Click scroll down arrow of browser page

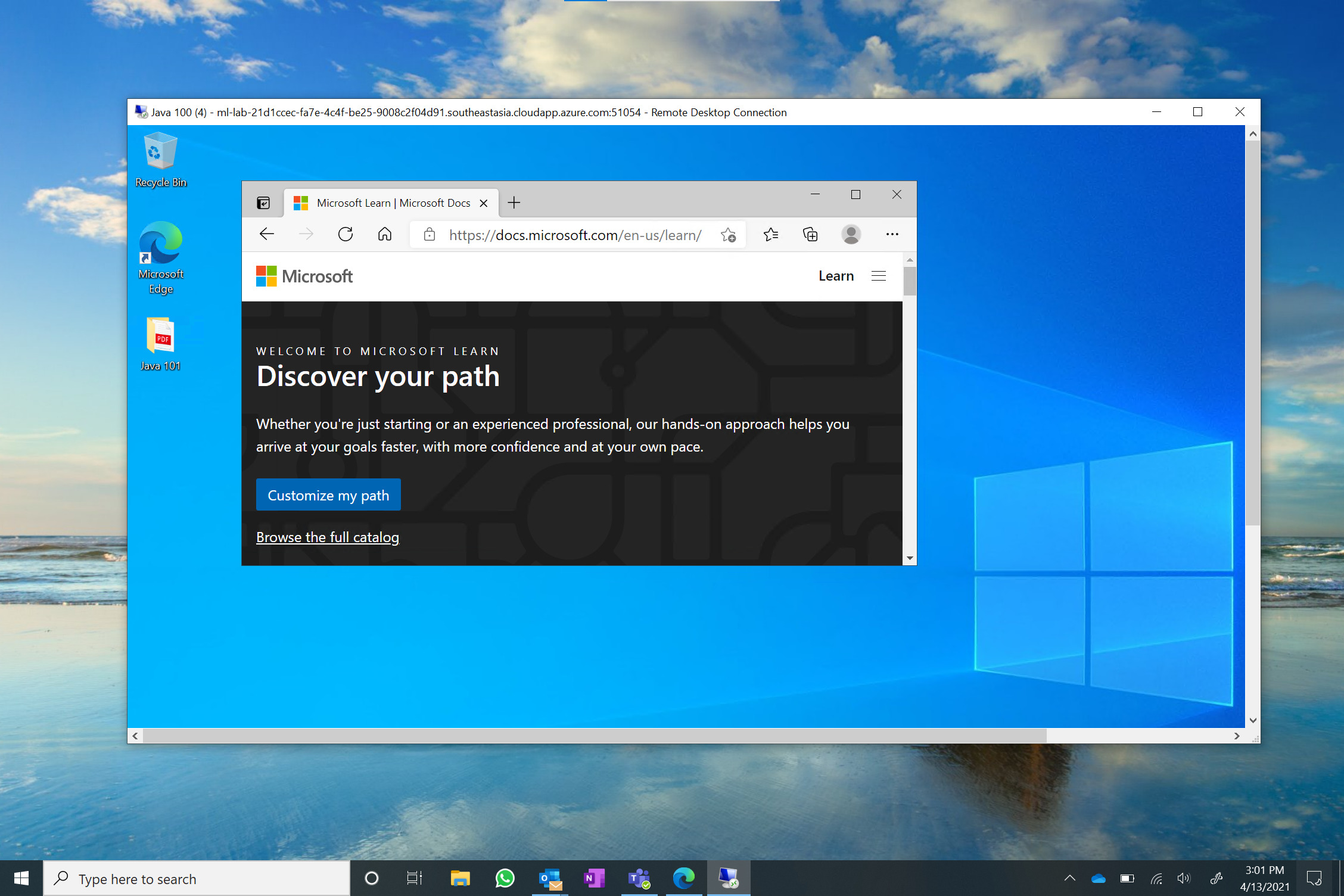pos(910,558)
